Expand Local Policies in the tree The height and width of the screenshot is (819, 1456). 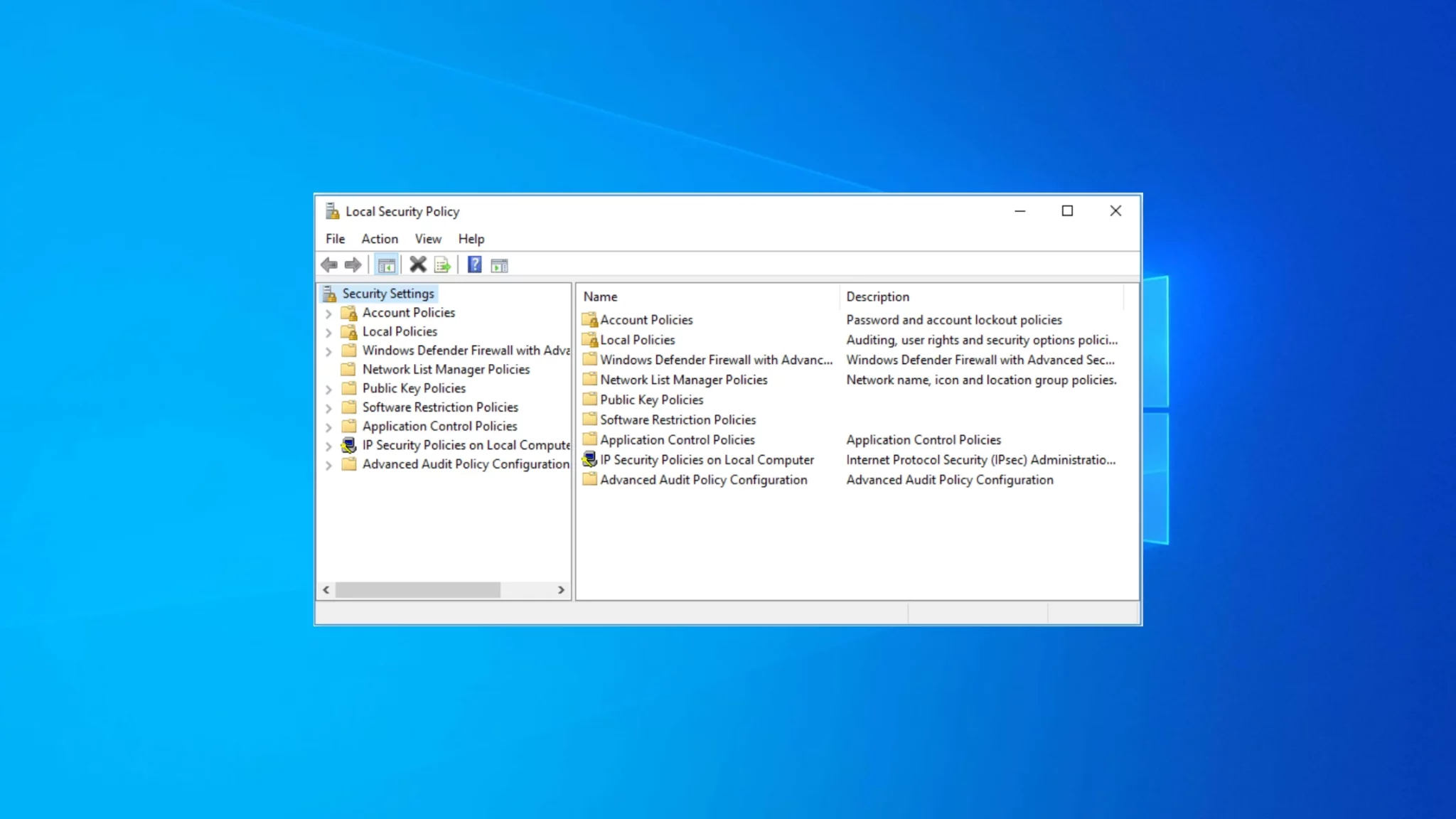328,332
